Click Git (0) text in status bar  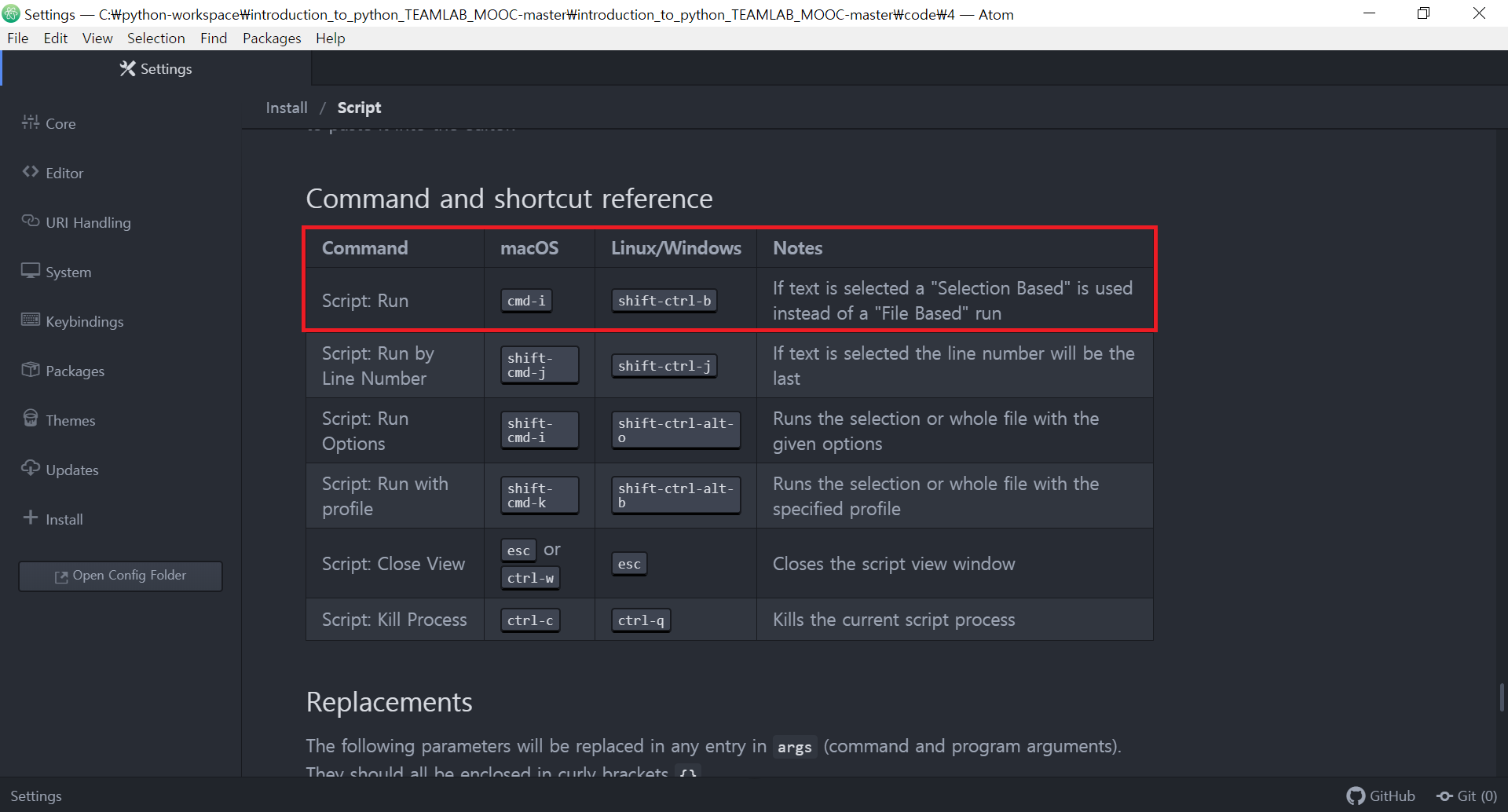1477,796
